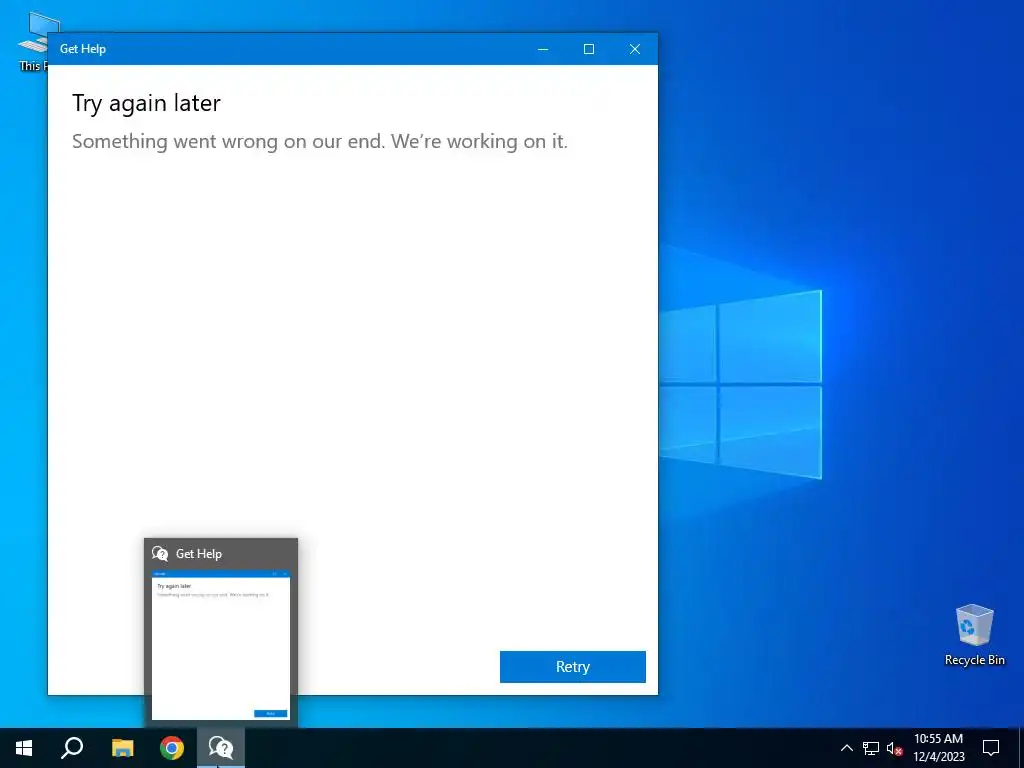Select the This PC desktop icon

click(33, 42)
